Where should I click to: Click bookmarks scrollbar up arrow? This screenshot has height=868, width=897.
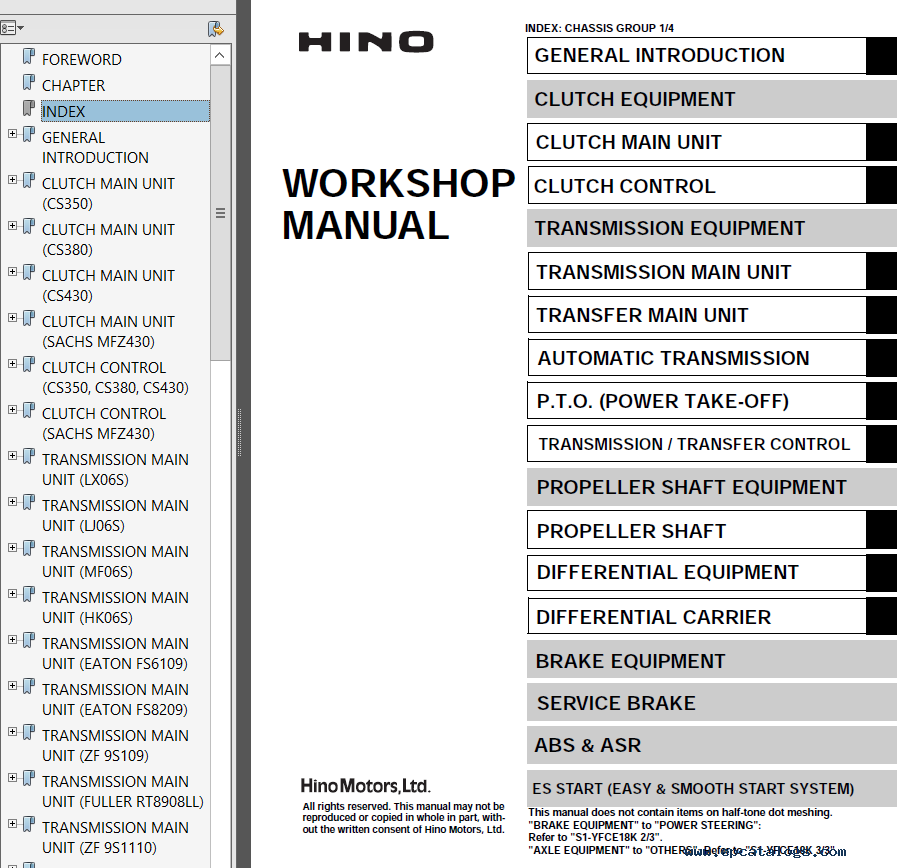tap(220, 56)
